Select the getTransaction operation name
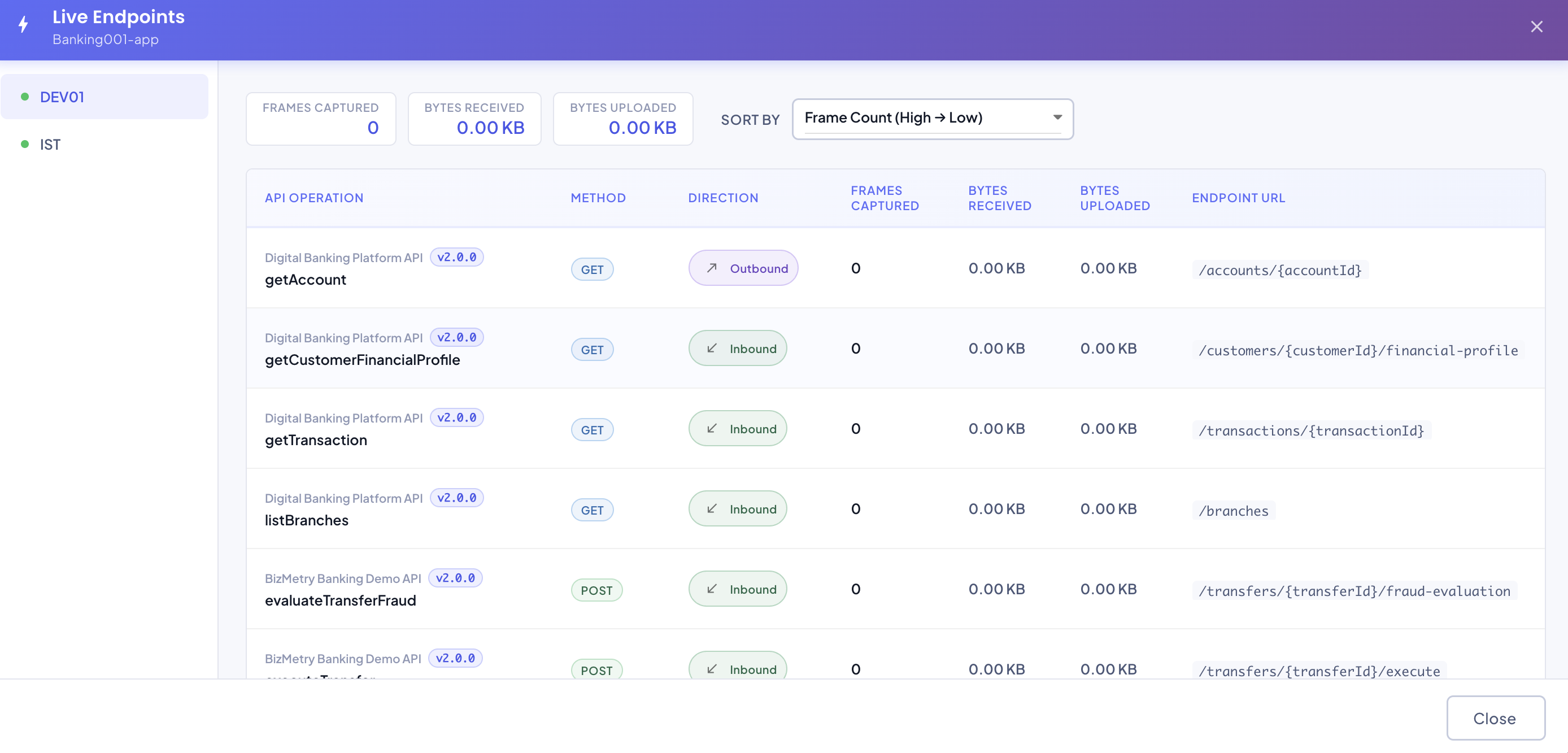1568x753 pixels. pyautogui.click(x=316, y=440)
